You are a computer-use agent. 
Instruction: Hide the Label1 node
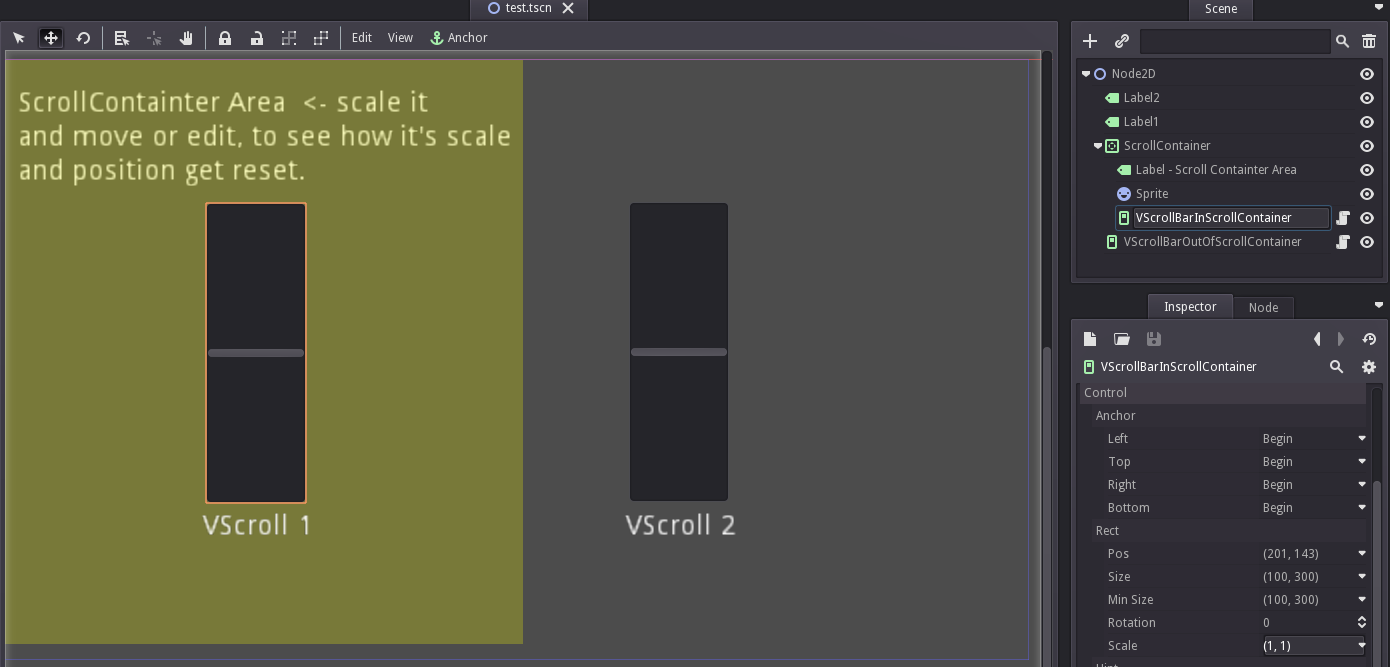point(1366,122)
